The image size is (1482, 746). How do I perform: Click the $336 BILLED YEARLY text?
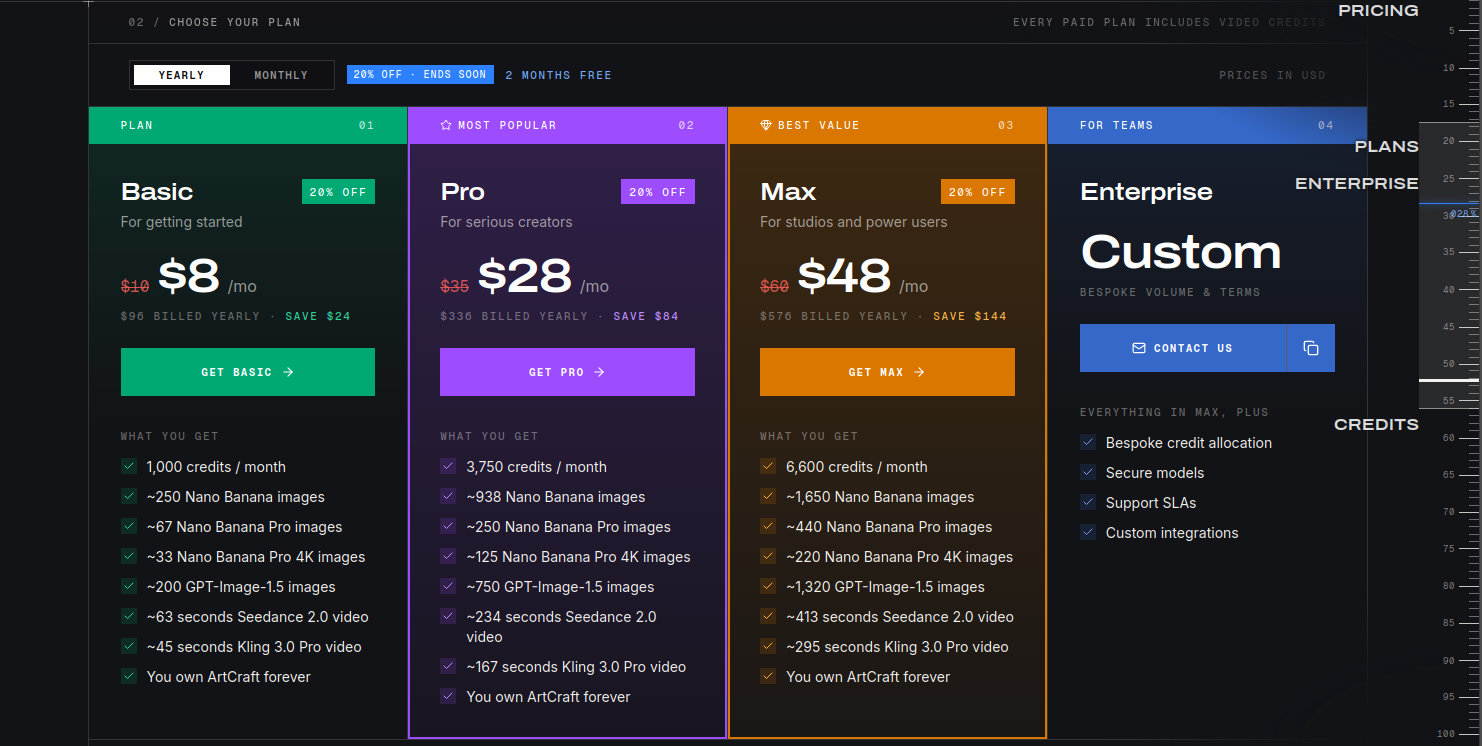(514, 316)
